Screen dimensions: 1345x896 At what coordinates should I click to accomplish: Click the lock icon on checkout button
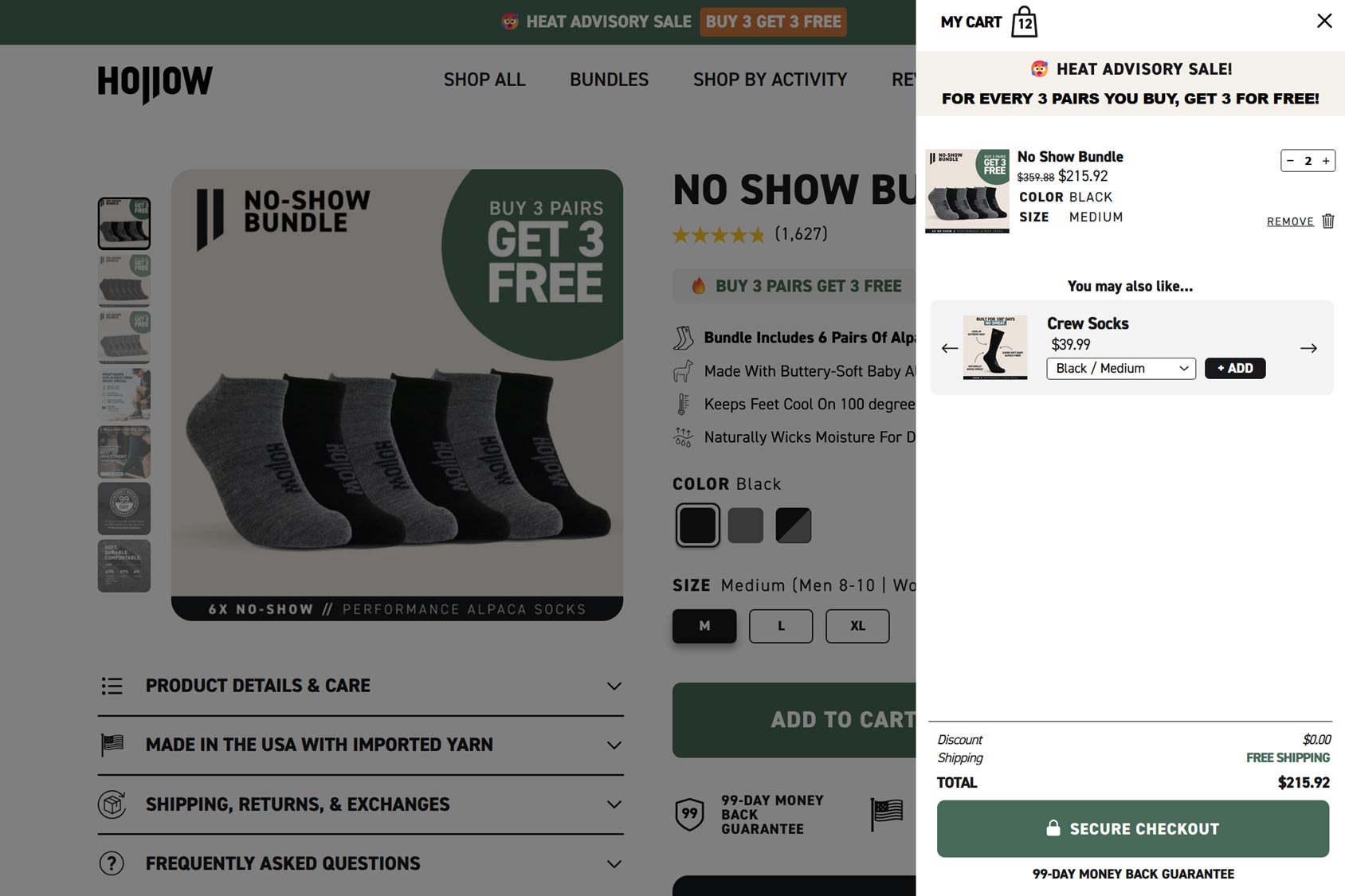(1053, 828)
